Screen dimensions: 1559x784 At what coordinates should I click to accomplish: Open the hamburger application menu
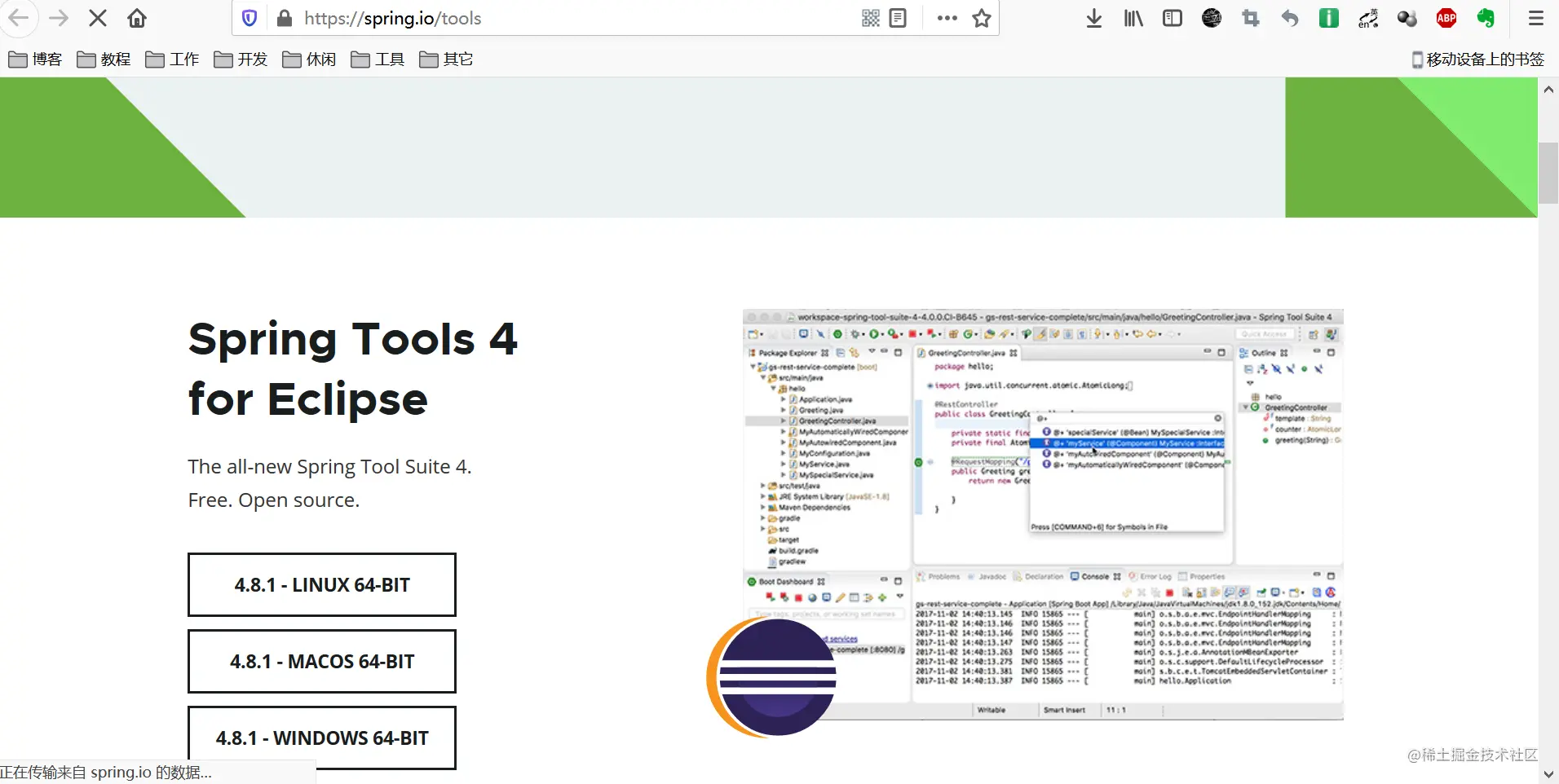[1536, 18]
